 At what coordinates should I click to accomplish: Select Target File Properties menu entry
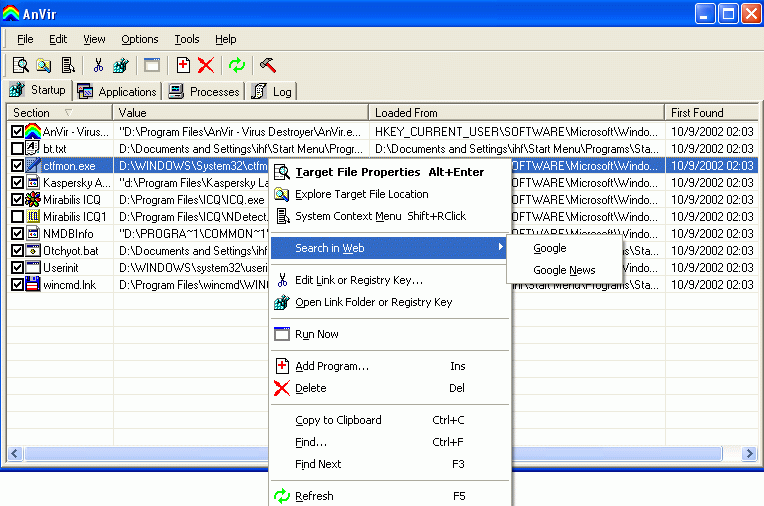(389, 172)
